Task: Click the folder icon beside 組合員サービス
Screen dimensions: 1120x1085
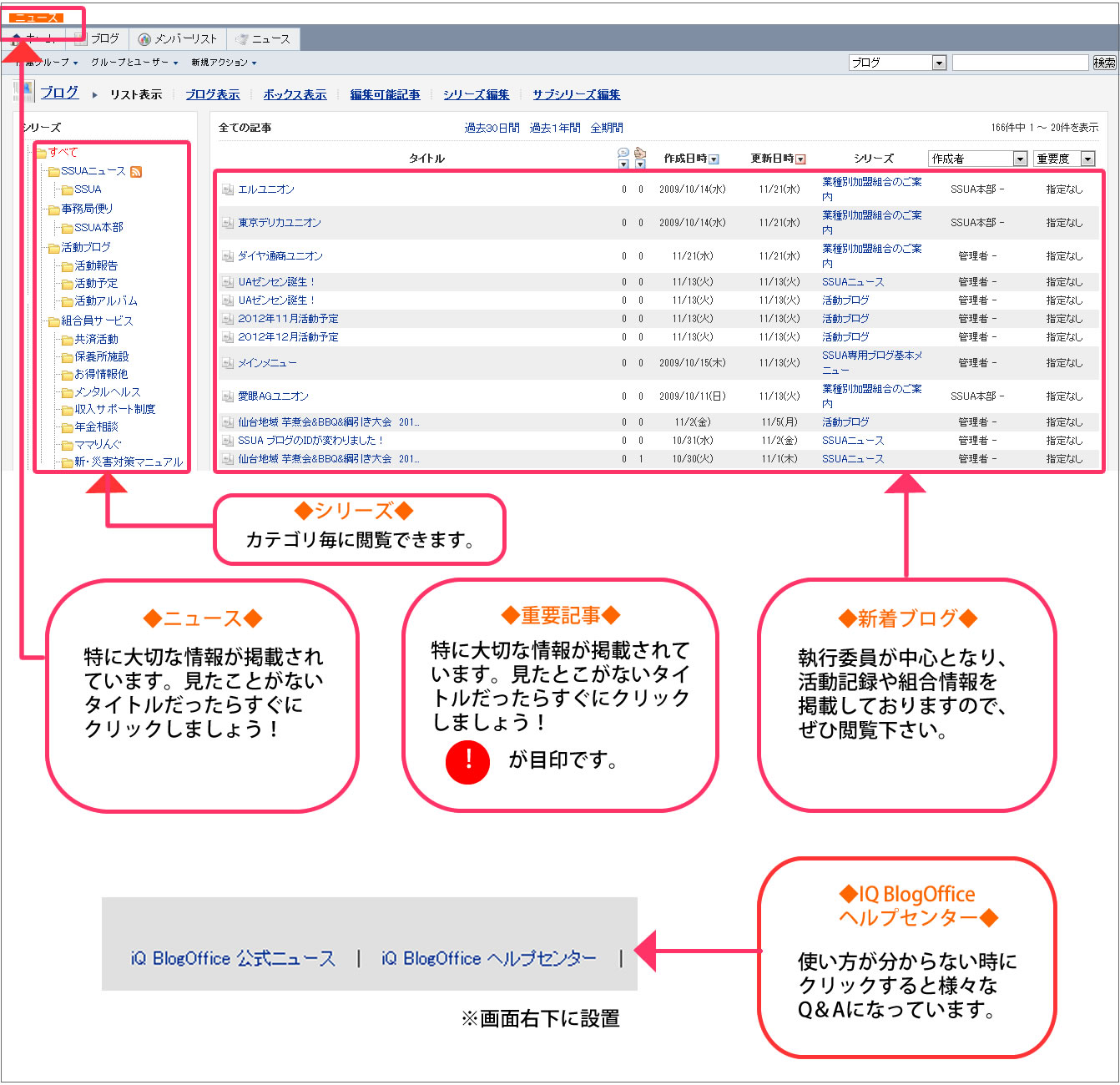Action: click(x=54, y=321)
